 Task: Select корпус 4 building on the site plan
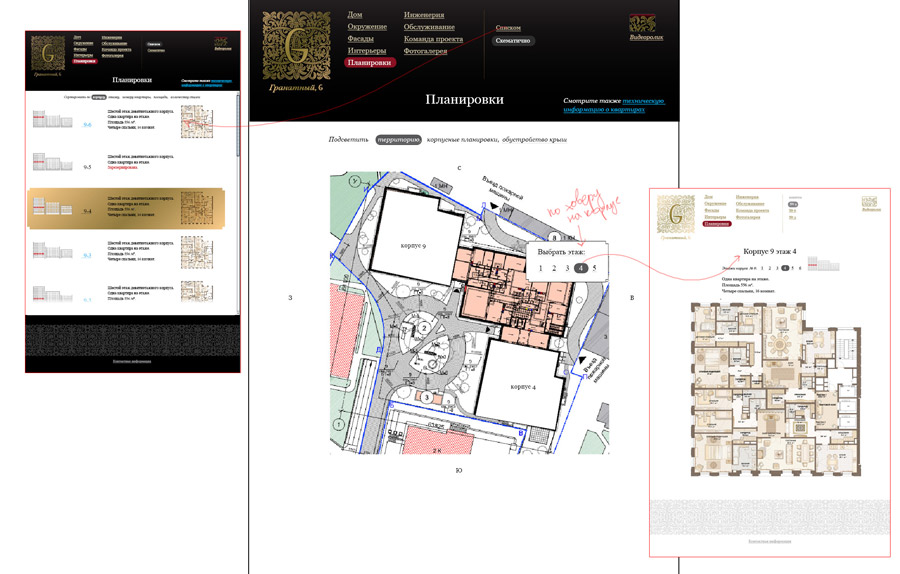(x=521, y=386)
